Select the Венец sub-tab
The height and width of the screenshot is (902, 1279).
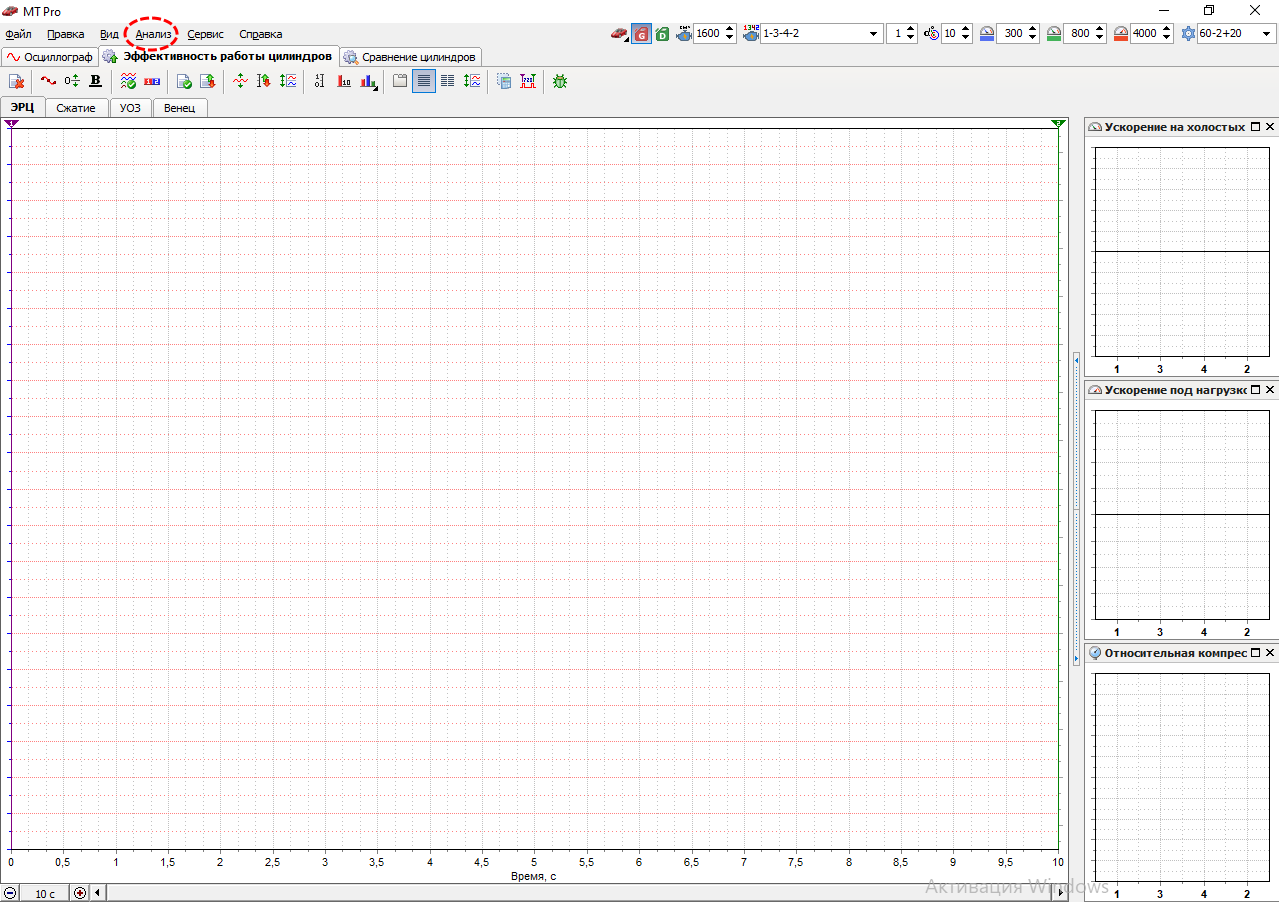click(x=180, y=107)
